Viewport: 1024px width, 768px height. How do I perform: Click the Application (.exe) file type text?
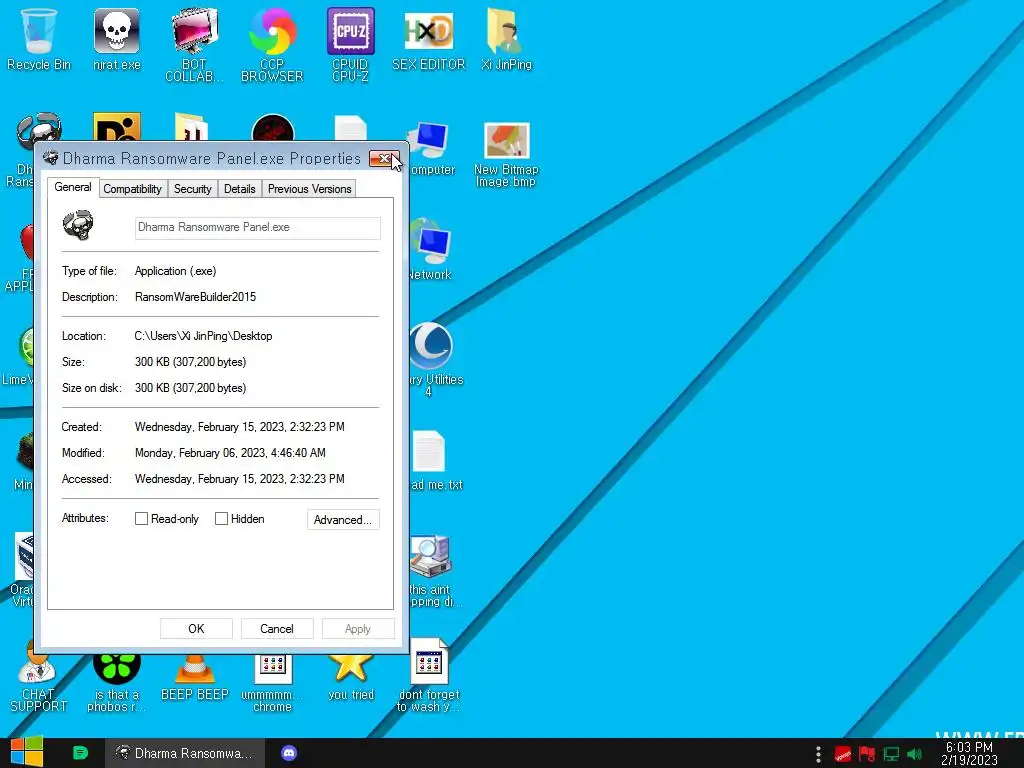(x=175, y=271)
